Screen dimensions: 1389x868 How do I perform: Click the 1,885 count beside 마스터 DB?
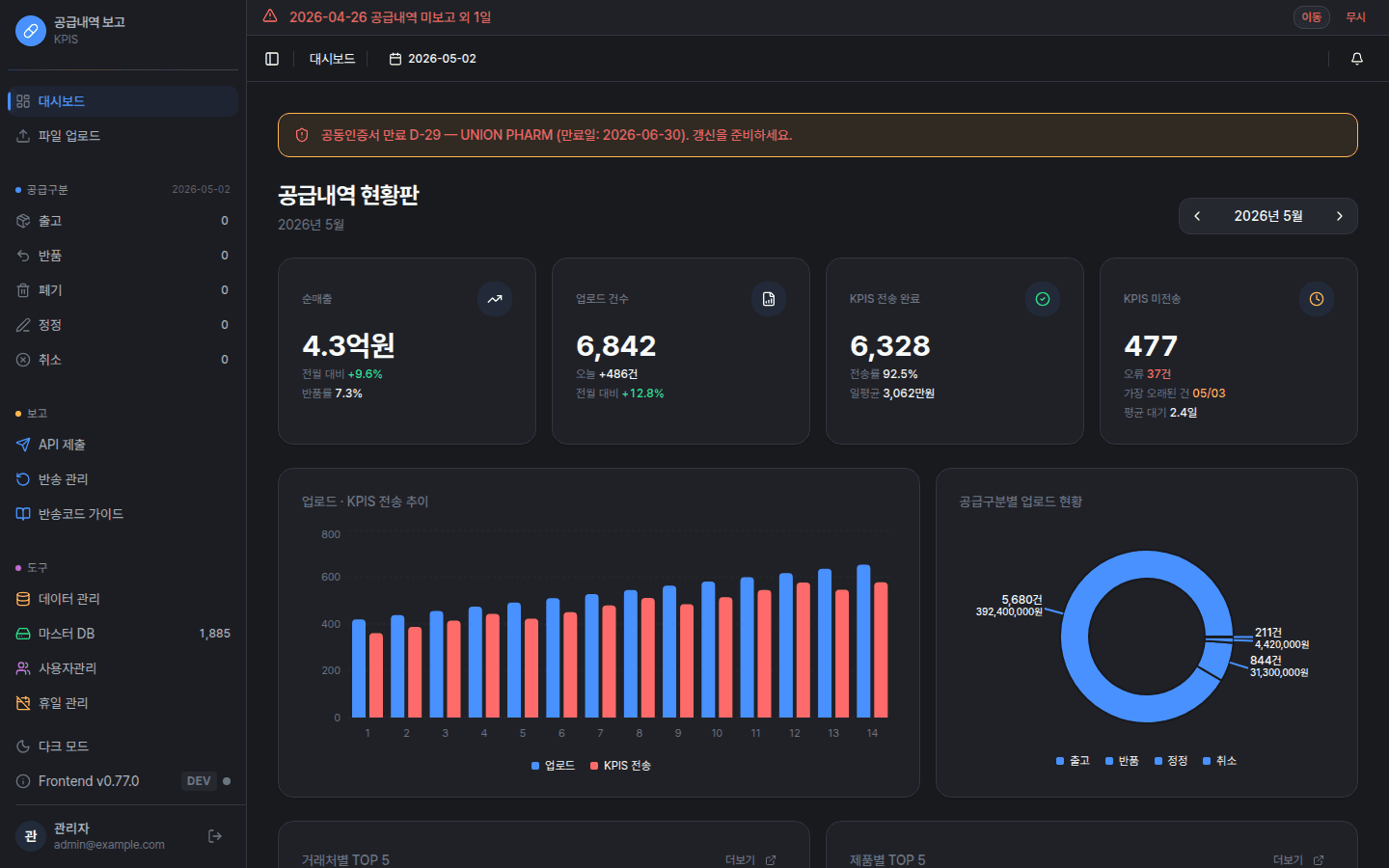[214, 634]
